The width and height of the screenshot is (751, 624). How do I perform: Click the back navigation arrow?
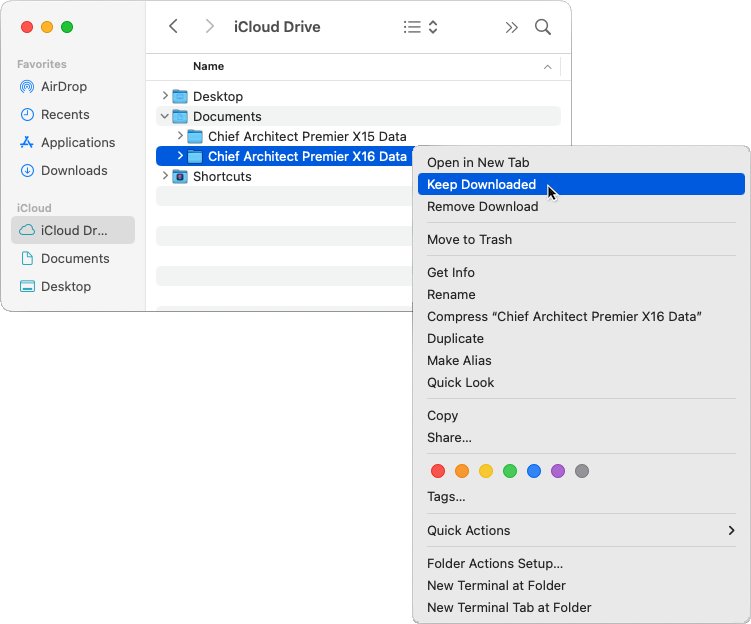[x=173, y=26]
